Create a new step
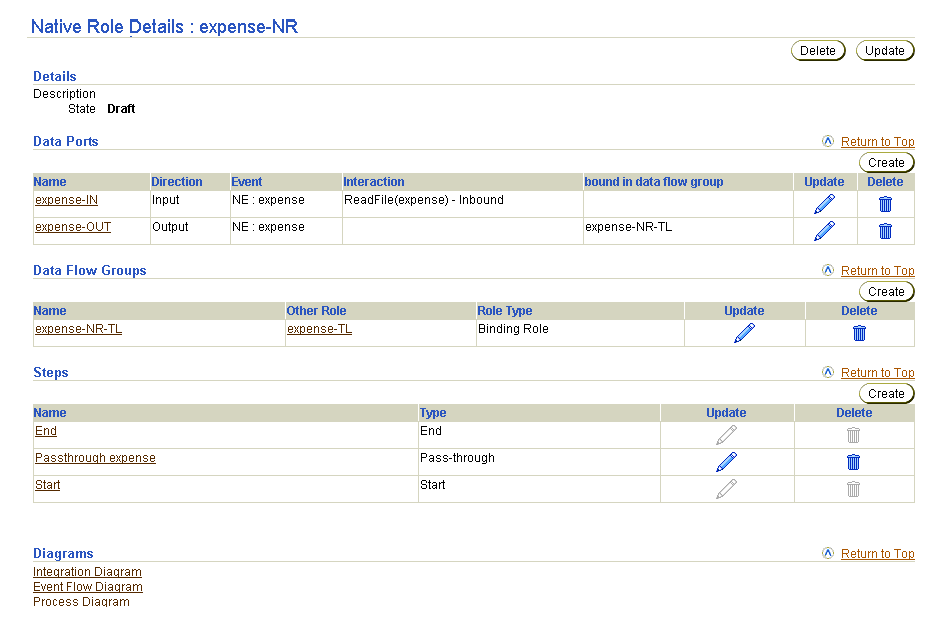 pyautogui.click(x=886, y=393)
